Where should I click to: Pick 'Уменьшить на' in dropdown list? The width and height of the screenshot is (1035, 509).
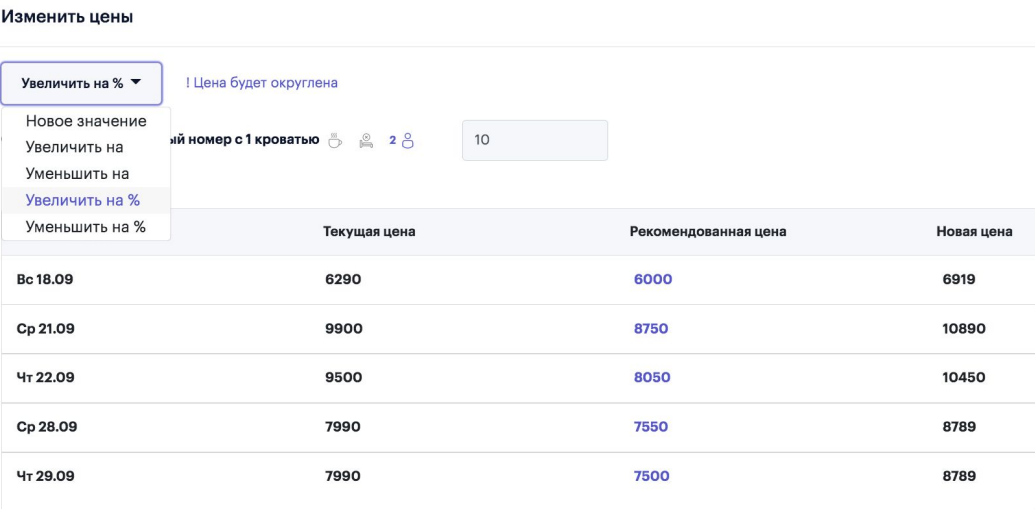pyautogui.click(x=77, y=173)
